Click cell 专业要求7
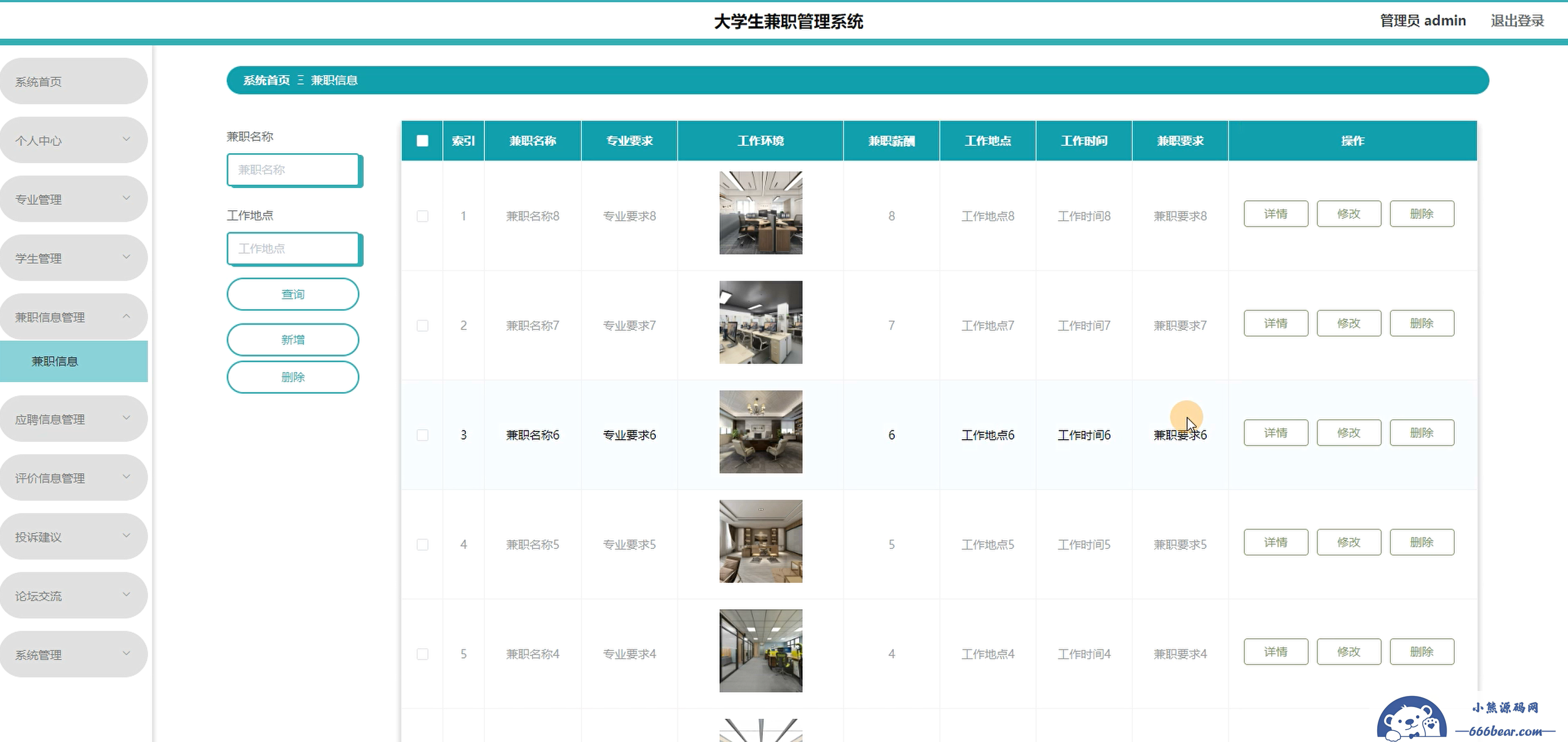 tap(629, 326)
